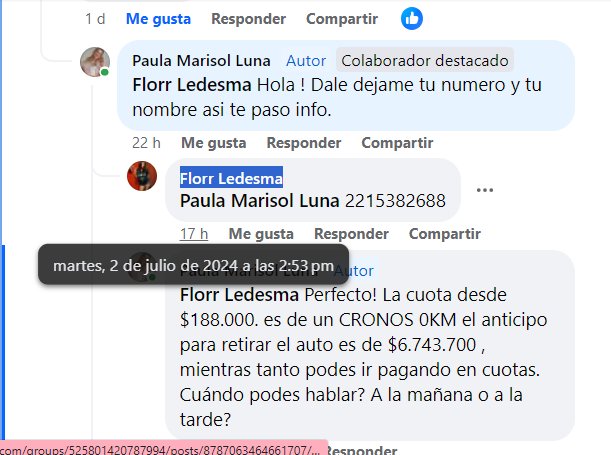This screenshot has height=455, width=611.
Task: Open the three-dots comment options menu
Action: coord(485,190)
